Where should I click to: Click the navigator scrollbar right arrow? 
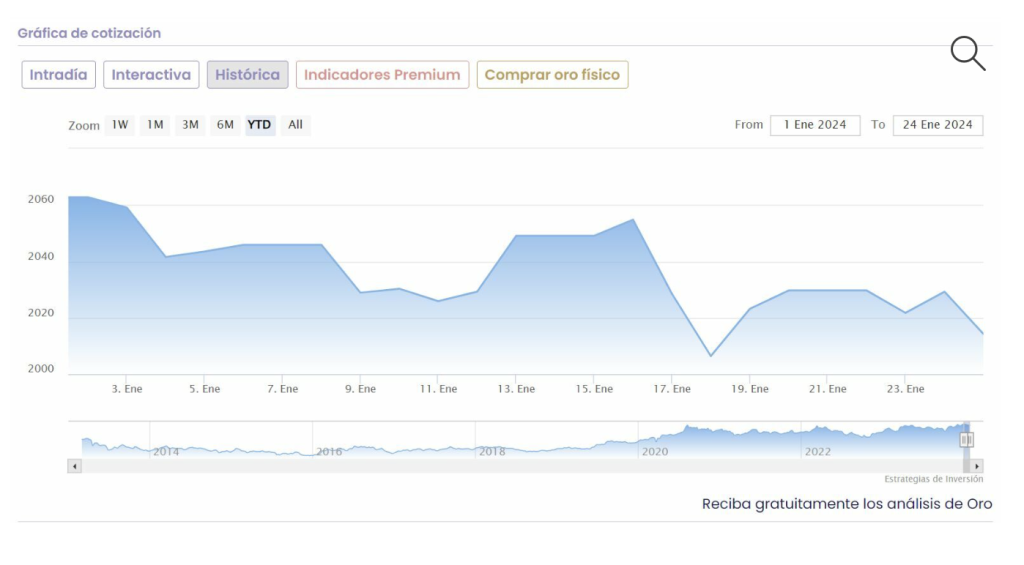(977, 466)
